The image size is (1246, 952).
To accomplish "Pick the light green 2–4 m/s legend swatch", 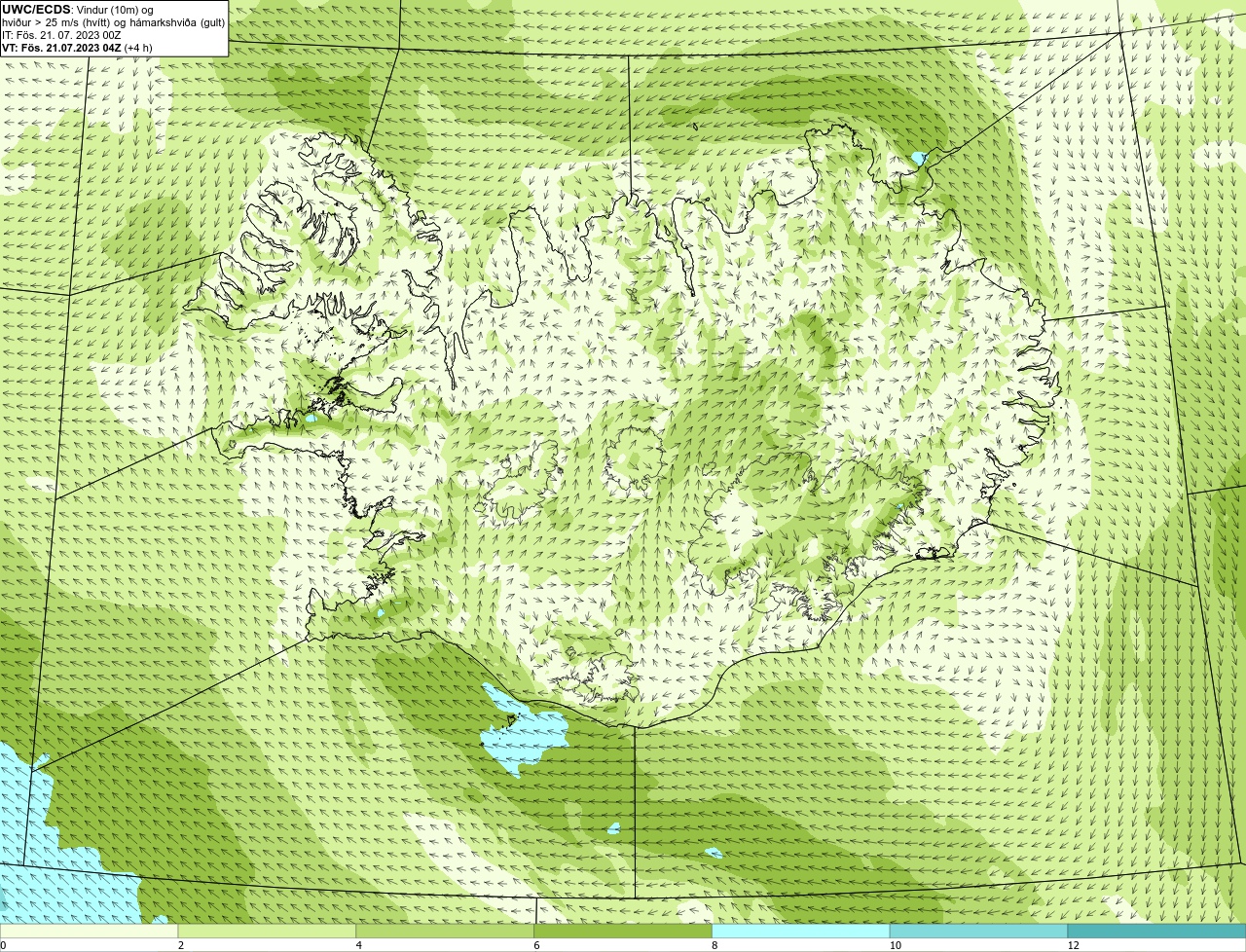I will tap(267, 932).
